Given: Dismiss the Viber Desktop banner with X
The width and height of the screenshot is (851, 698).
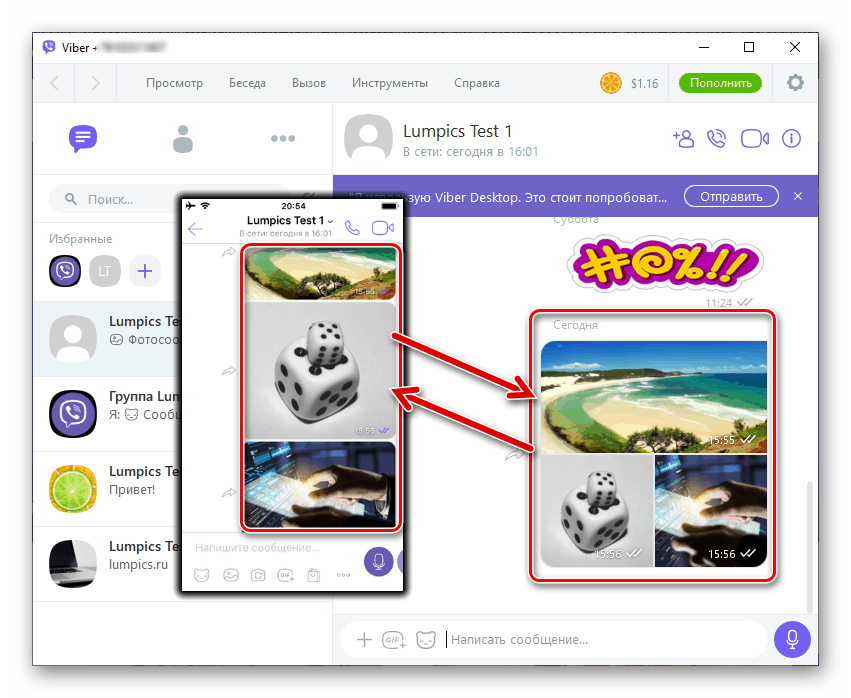Looking at the screenshot, I should 797,196.
